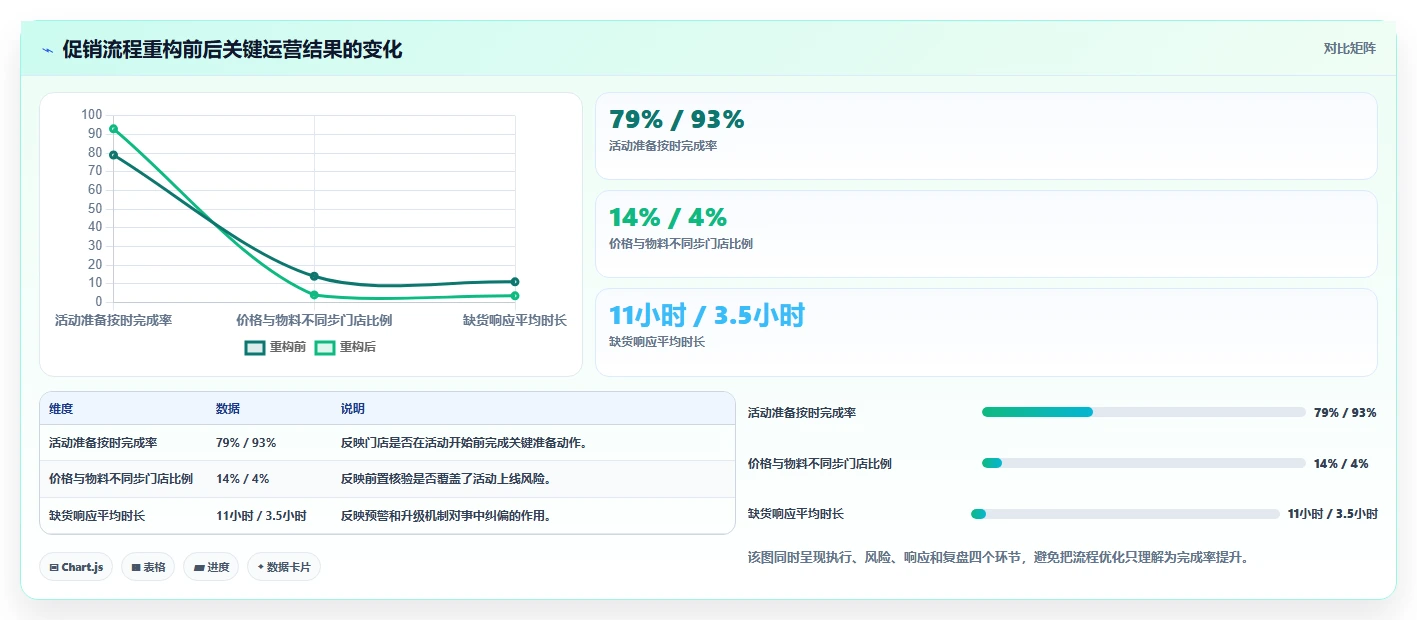The height and width of the screenshot is (620, 1417).
Task: Click the progress label 缺货响应平均时长
Action: pos(796,514)
